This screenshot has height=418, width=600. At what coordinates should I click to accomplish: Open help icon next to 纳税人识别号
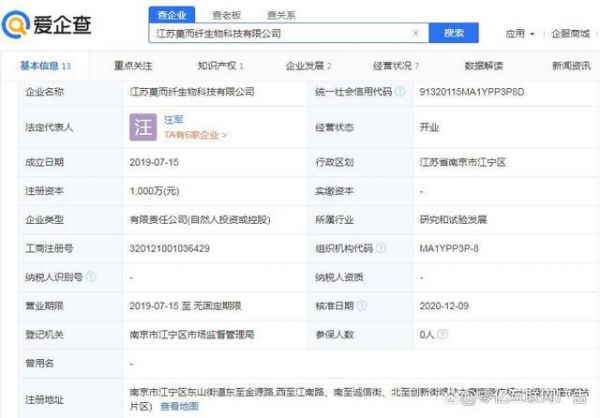[91, 277]
